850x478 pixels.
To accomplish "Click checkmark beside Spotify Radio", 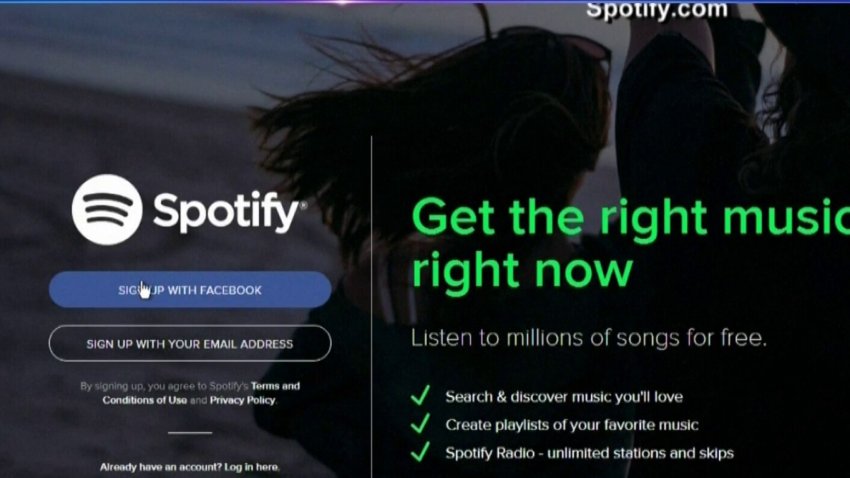I will click(x=421, y=451).
